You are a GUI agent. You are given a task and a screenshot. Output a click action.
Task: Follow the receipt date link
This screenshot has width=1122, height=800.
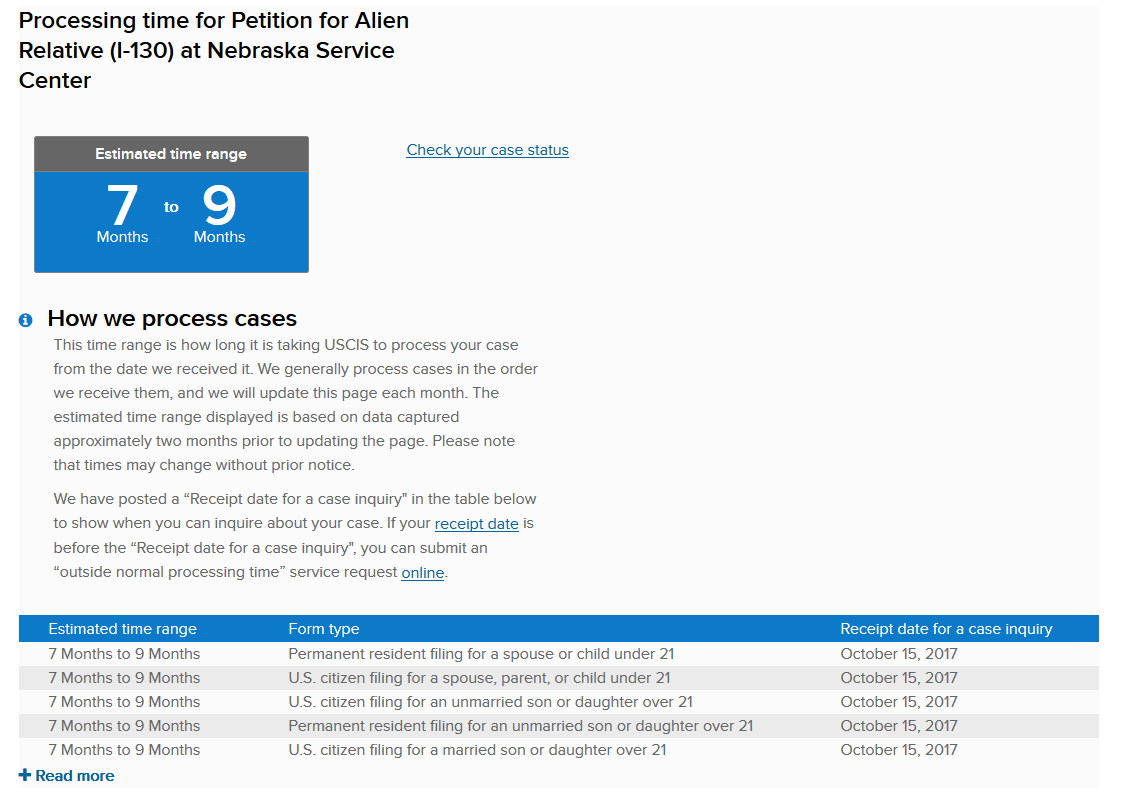tap(477, 524)
